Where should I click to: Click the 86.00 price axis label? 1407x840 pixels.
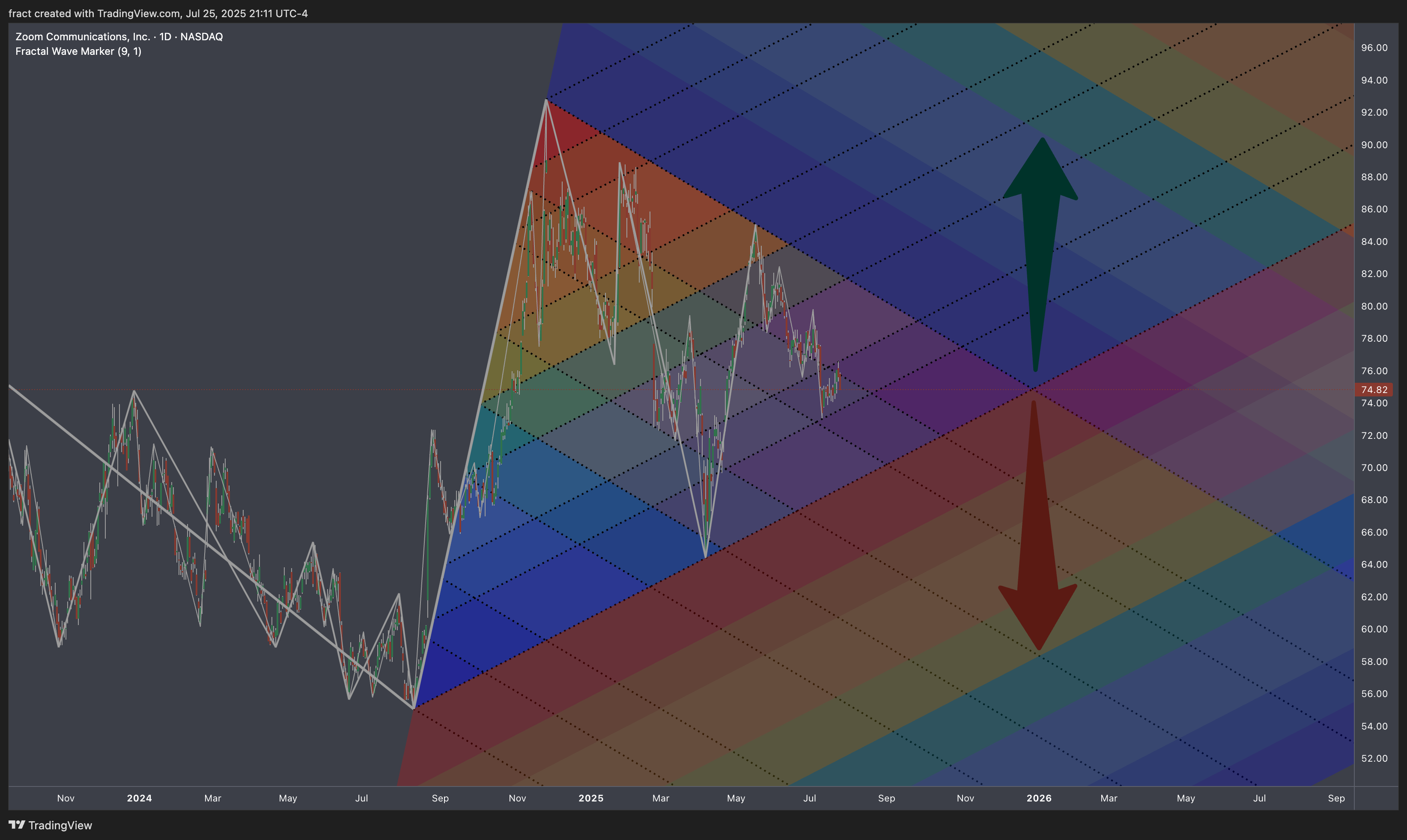pyautogui.click(x=1374, y=209)
